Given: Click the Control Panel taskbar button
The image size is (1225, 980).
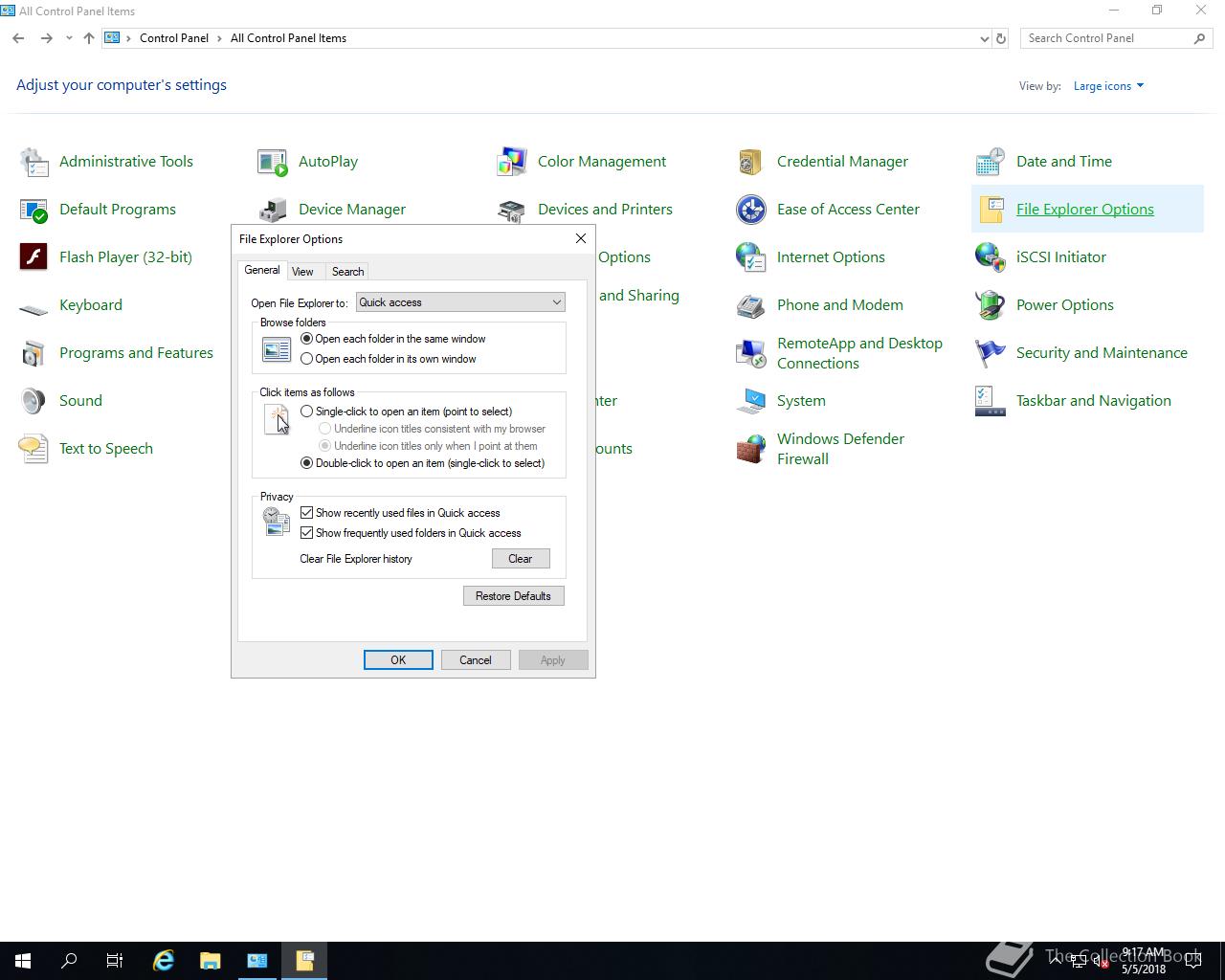Looking at the screenshot, I should pyautogui.click(x=257, y=961).
